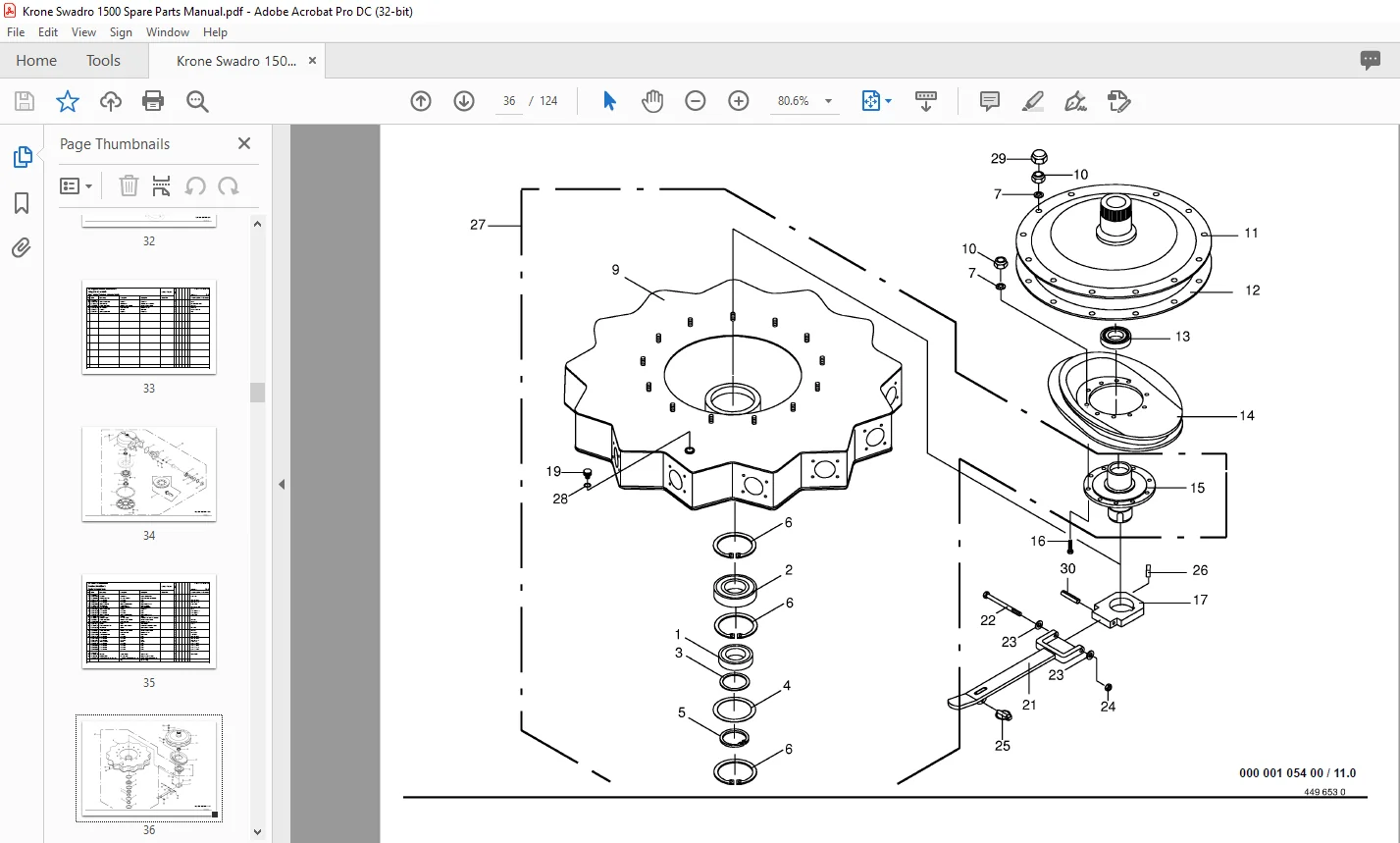Go to next page arrow
The width and height of the screenshot is (1400, 843).
click(x=464, y=101)
